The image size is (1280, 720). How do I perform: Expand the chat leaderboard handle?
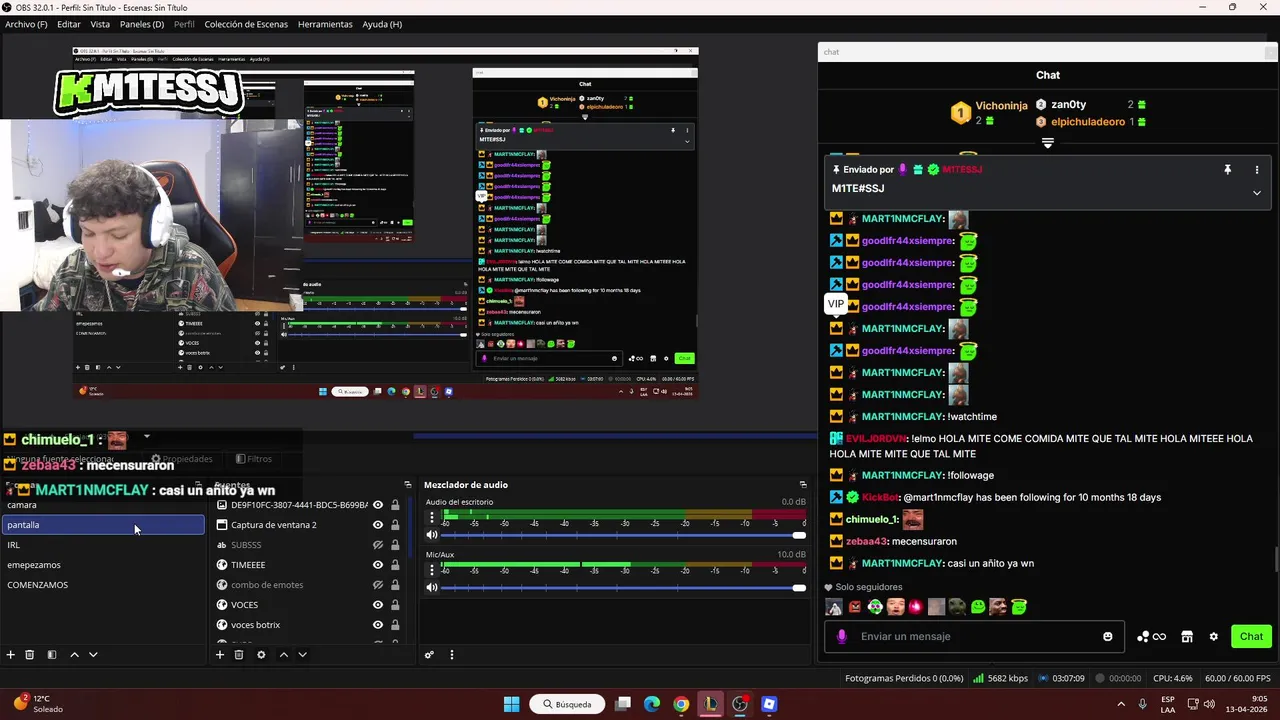point(1048,144)
